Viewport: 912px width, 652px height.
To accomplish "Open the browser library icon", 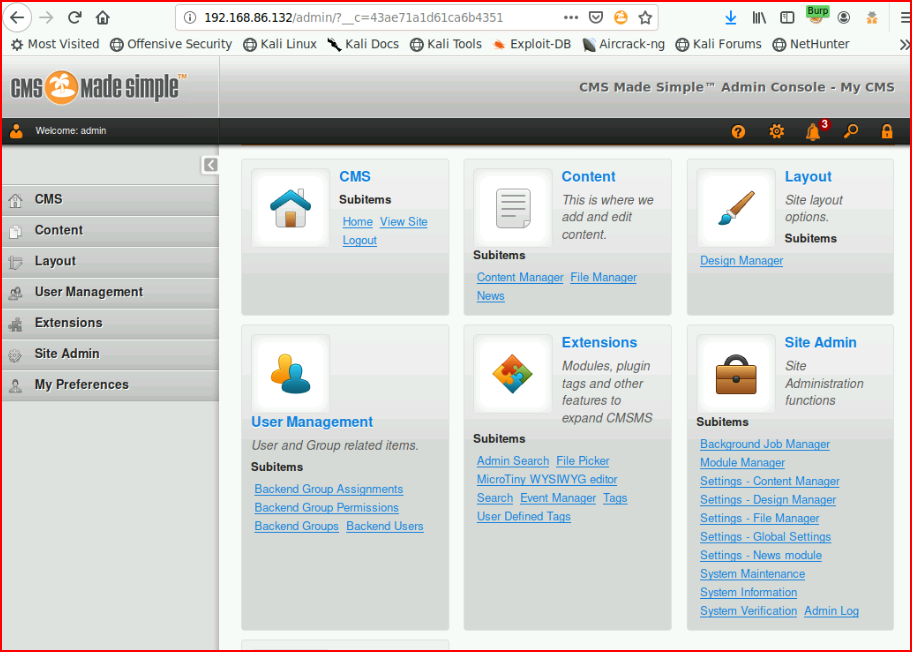I will tap(759, 17).
